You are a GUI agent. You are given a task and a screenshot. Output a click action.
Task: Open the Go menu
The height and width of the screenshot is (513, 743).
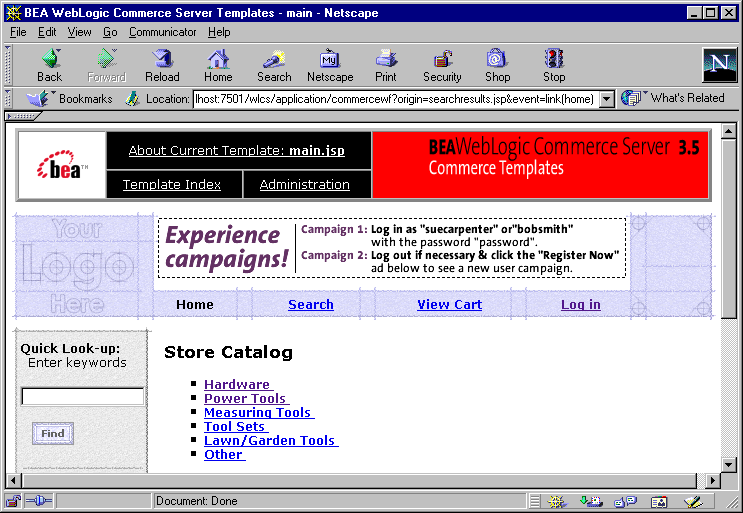click(110, 32)
